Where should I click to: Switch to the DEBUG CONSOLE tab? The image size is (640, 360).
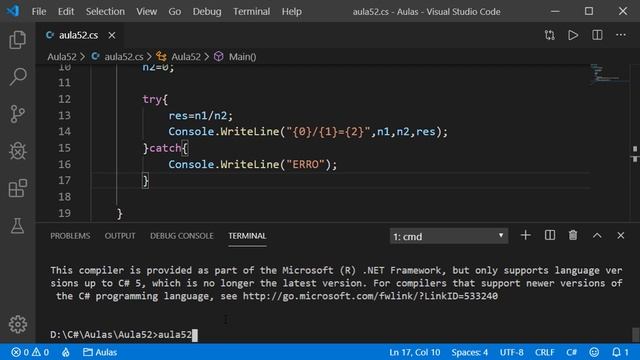click(x=182, y=236)
